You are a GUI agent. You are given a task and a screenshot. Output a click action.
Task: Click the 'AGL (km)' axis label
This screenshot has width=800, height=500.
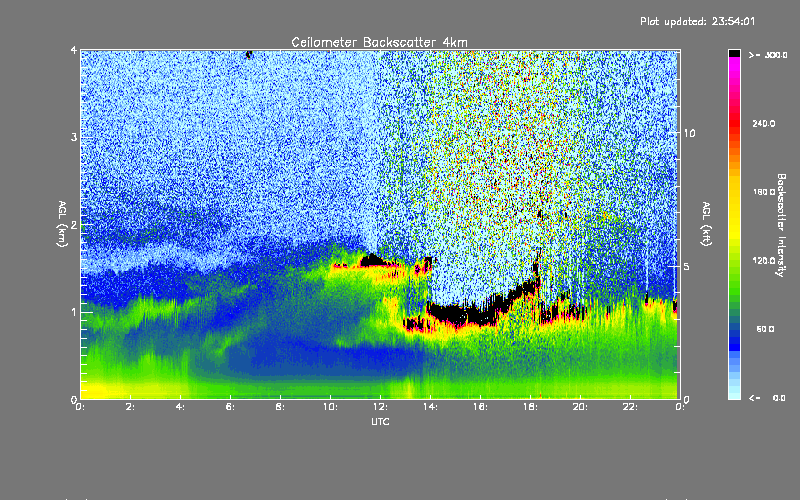click(62, 224)
